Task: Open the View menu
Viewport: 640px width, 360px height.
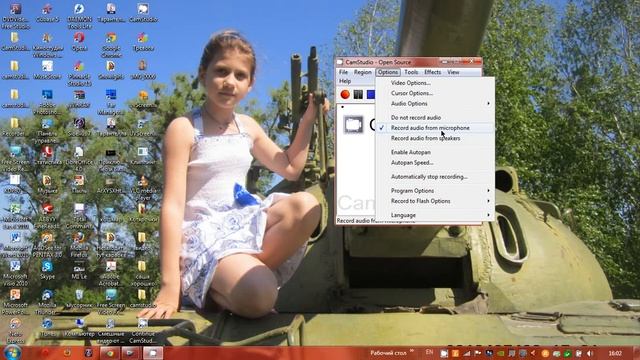Action: 453,72
